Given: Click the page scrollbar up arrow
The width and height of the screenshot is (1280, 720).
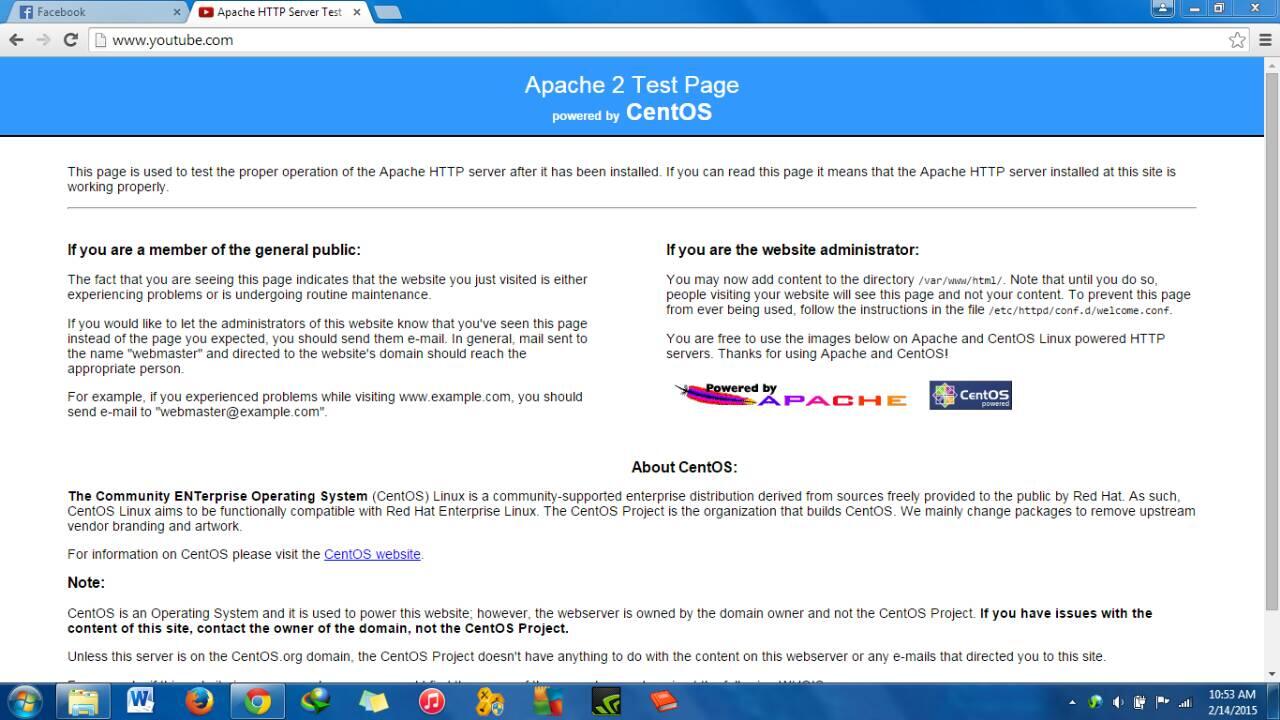Looking at the screenshot, I should [x=1272, y=64].
